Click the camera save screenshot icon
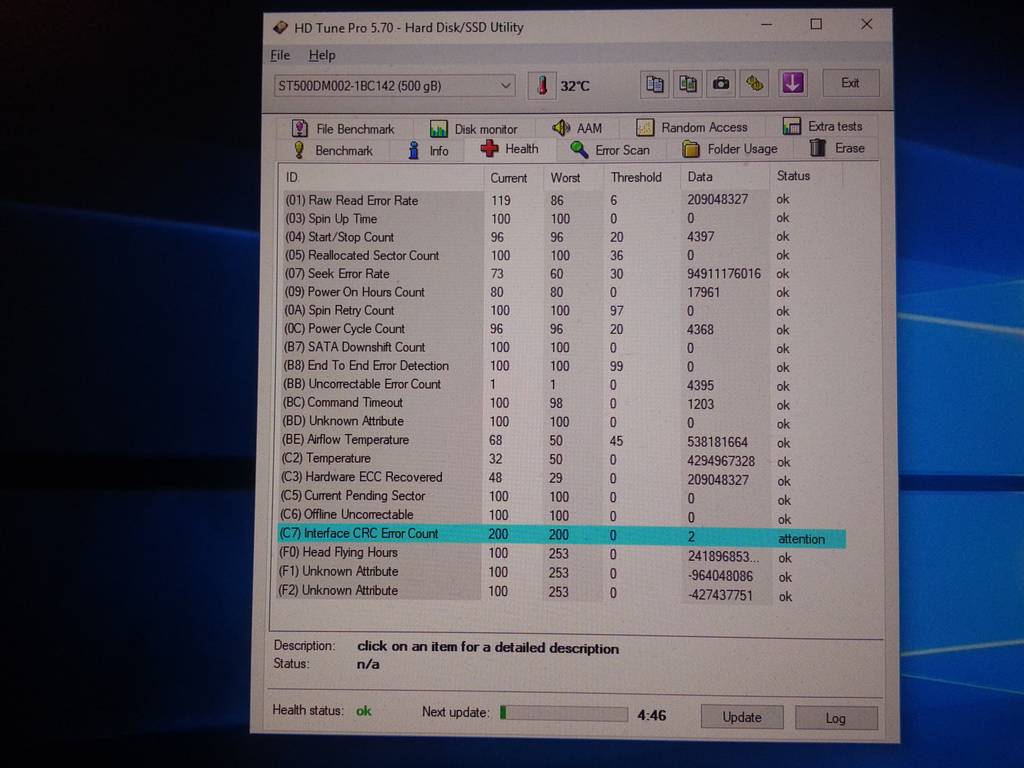The width and height of the screenshot is (1024, 768). [721, 84]
